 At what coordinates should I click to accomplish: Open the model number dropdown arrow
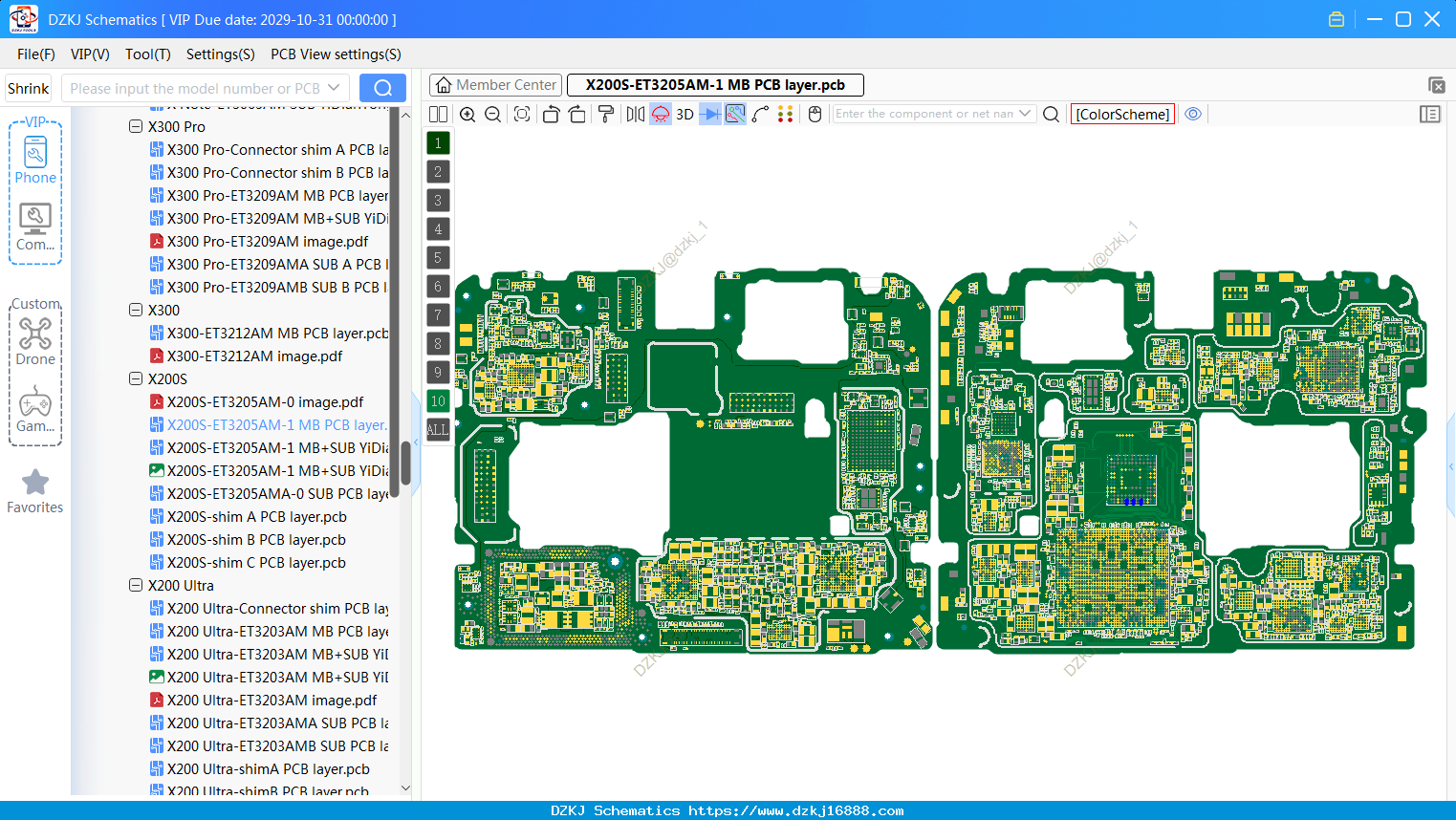click(x=334, y=88)
